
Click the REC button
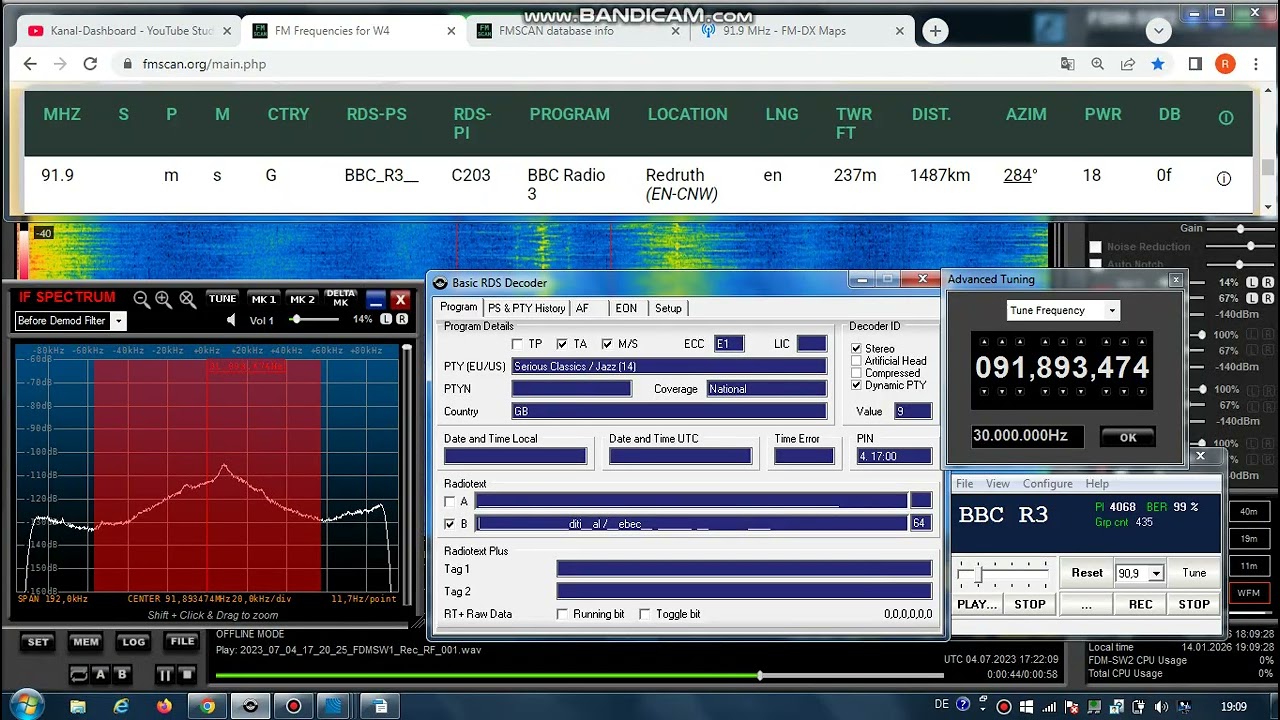point(1140,604)
